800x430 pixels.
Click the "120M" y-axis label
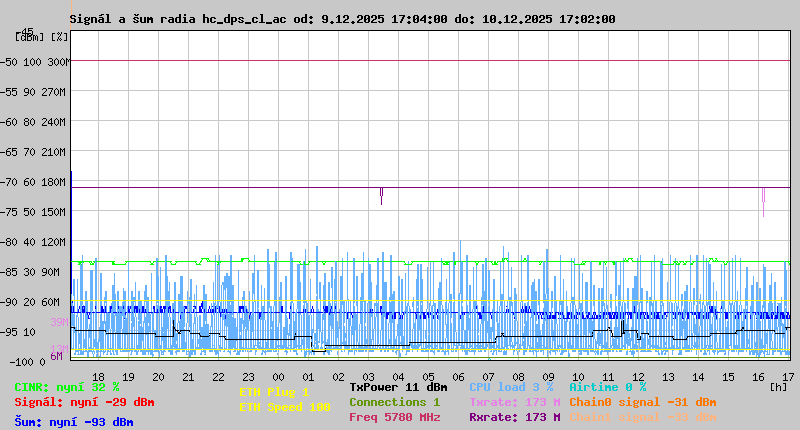click(56, 242)
